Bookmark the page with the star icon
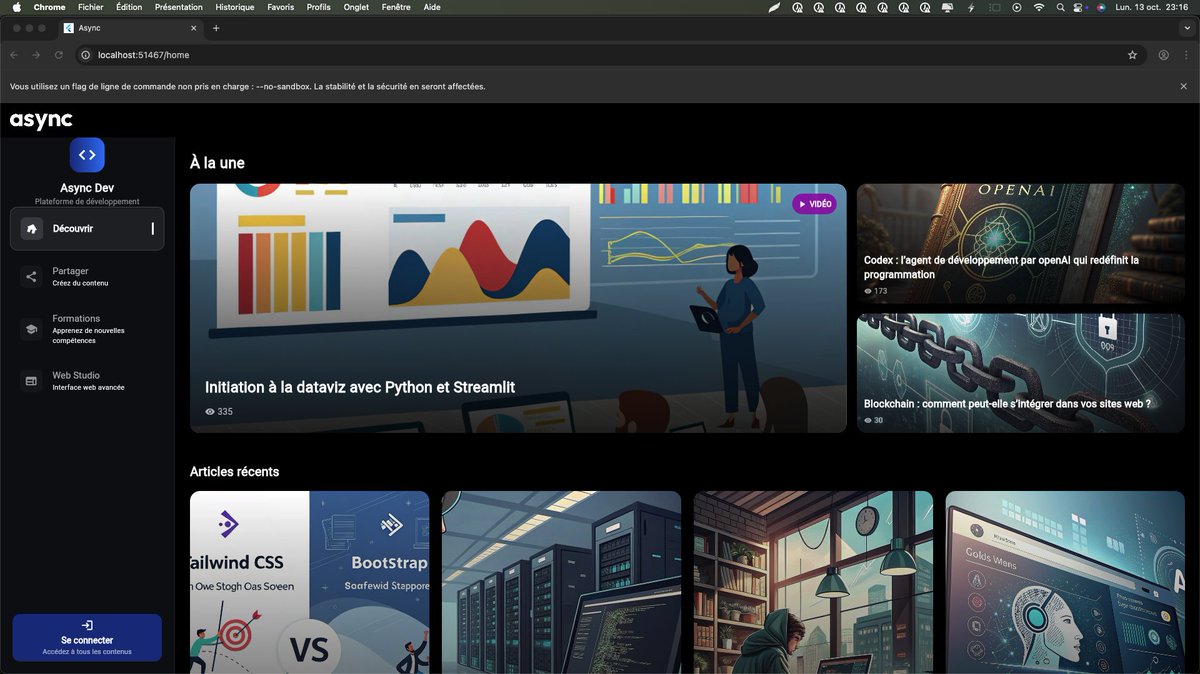 click(1131, 55)
